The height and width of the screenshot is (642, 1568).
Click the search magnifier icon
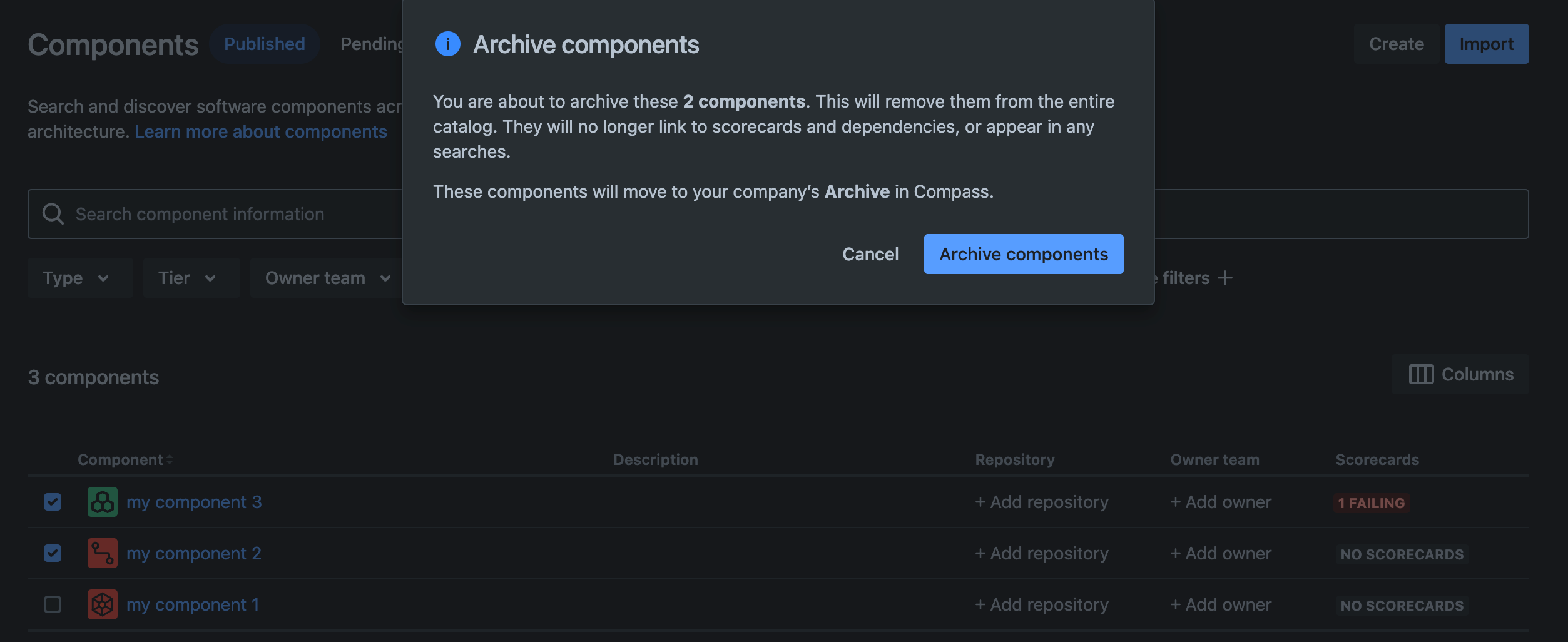click(53, 214)
